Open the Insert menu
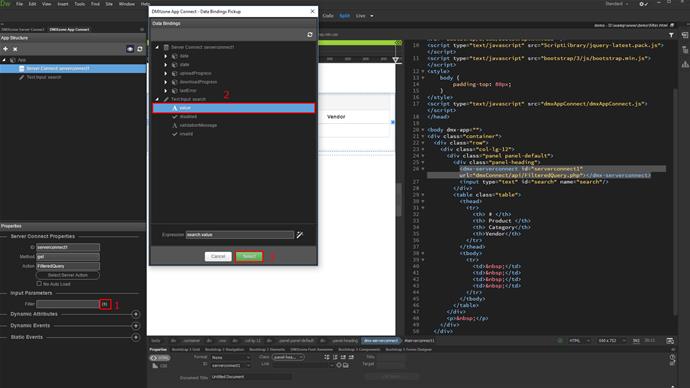690x388 pixels. pyautogui.click(x=63, y=4)
